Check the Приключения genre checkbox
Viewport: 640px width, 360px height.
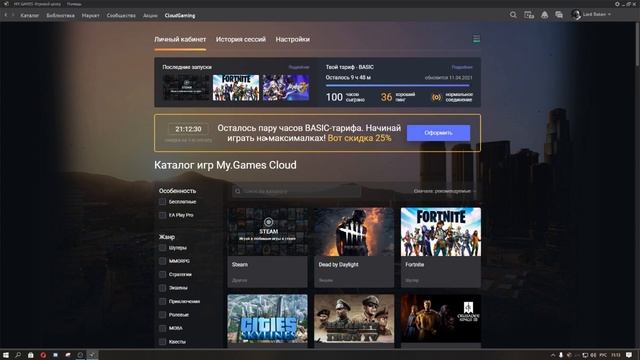[x=162, y=301]
